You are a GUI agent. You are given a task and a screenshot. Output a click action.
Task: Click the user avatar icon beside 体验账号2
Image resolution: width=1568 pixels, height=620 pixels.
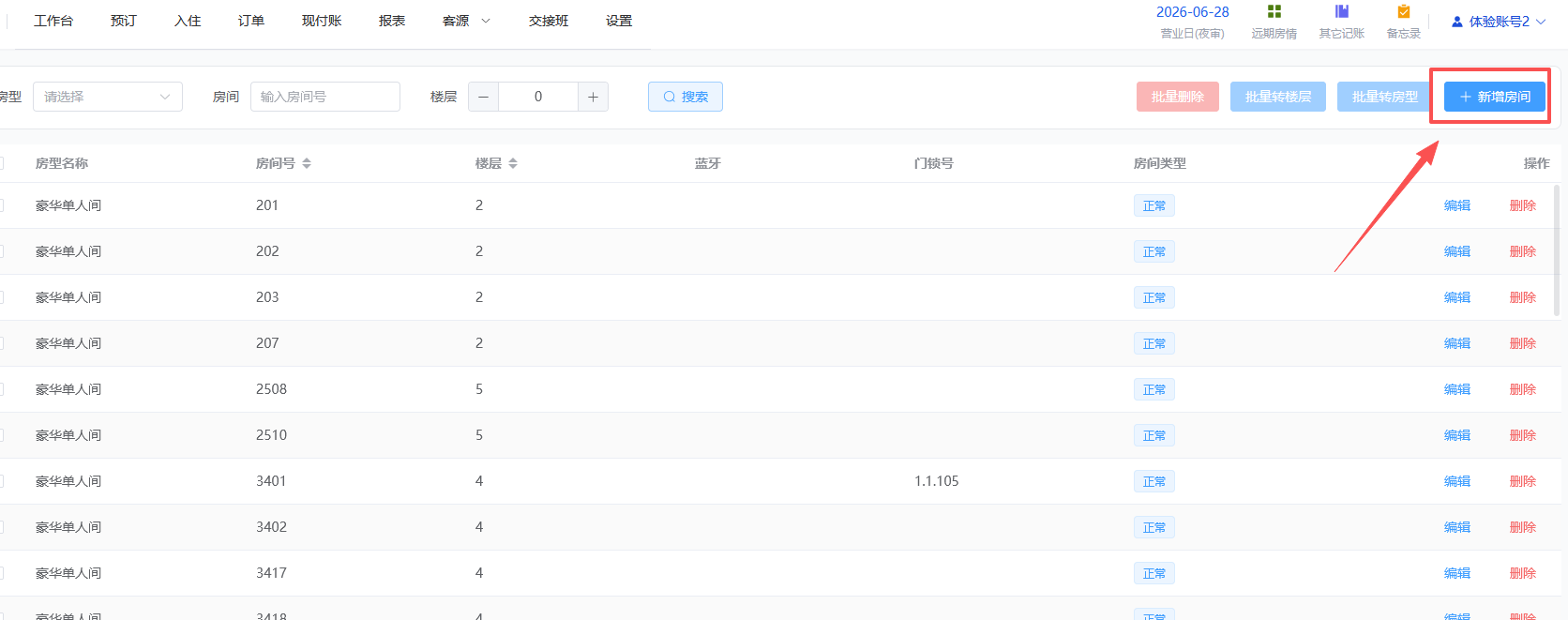click(x=1457, y=22)
